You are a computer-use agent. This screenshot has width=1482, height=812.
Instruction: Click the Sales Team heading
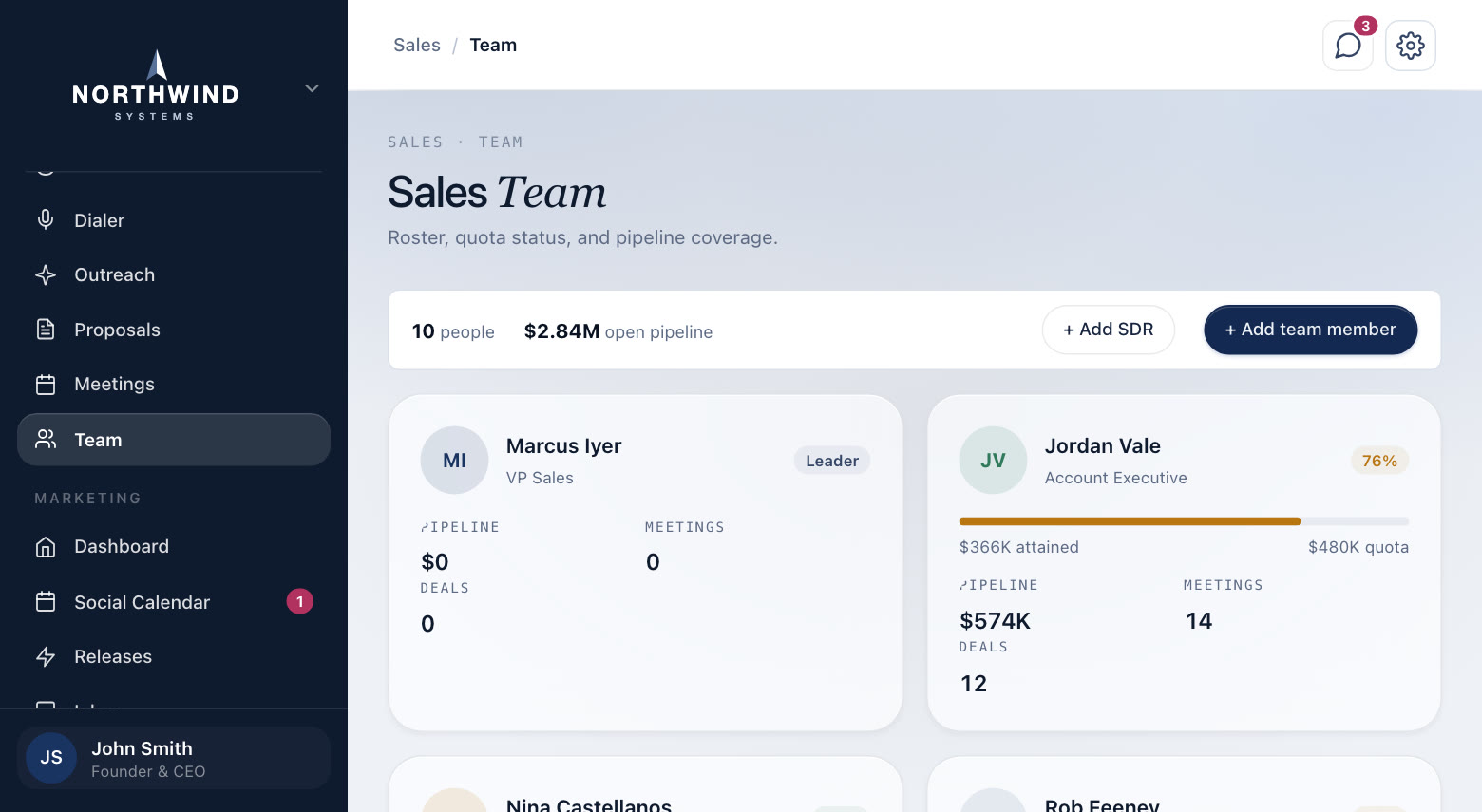click(x=497, y=192)
